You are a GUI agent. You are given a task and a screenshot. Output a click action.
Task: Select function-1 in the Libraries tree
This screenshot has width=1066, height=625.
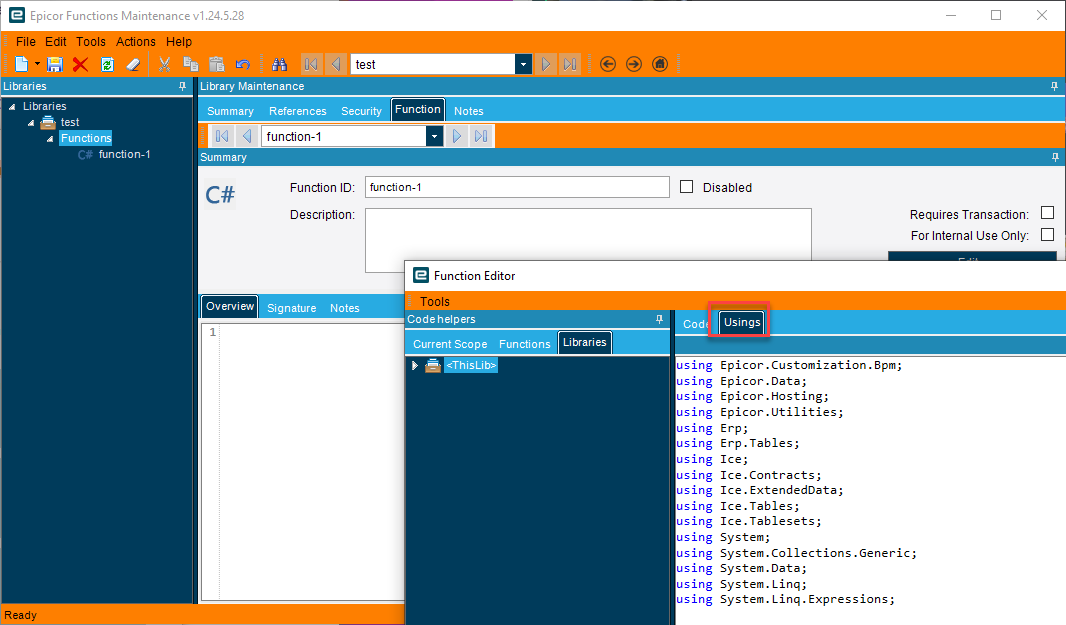tap(124, 154)
